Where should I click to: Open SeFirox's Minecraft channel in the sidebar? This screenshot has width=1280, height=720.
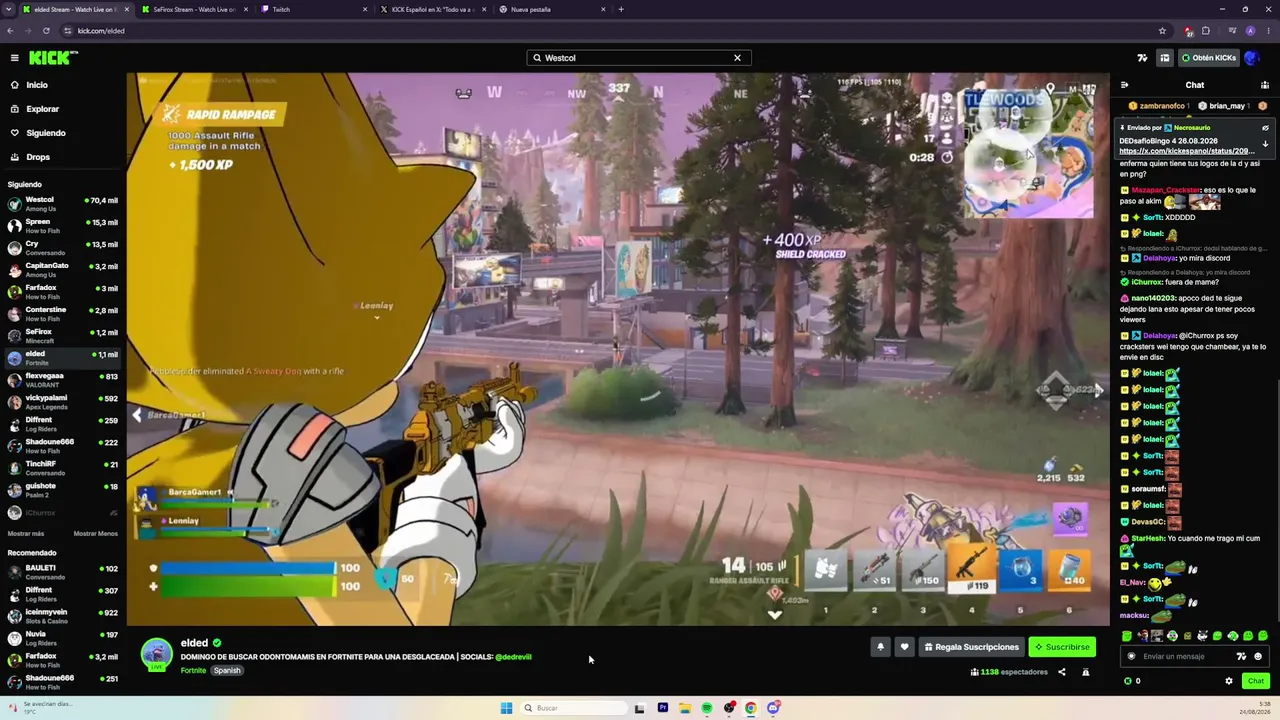(63, 336)
